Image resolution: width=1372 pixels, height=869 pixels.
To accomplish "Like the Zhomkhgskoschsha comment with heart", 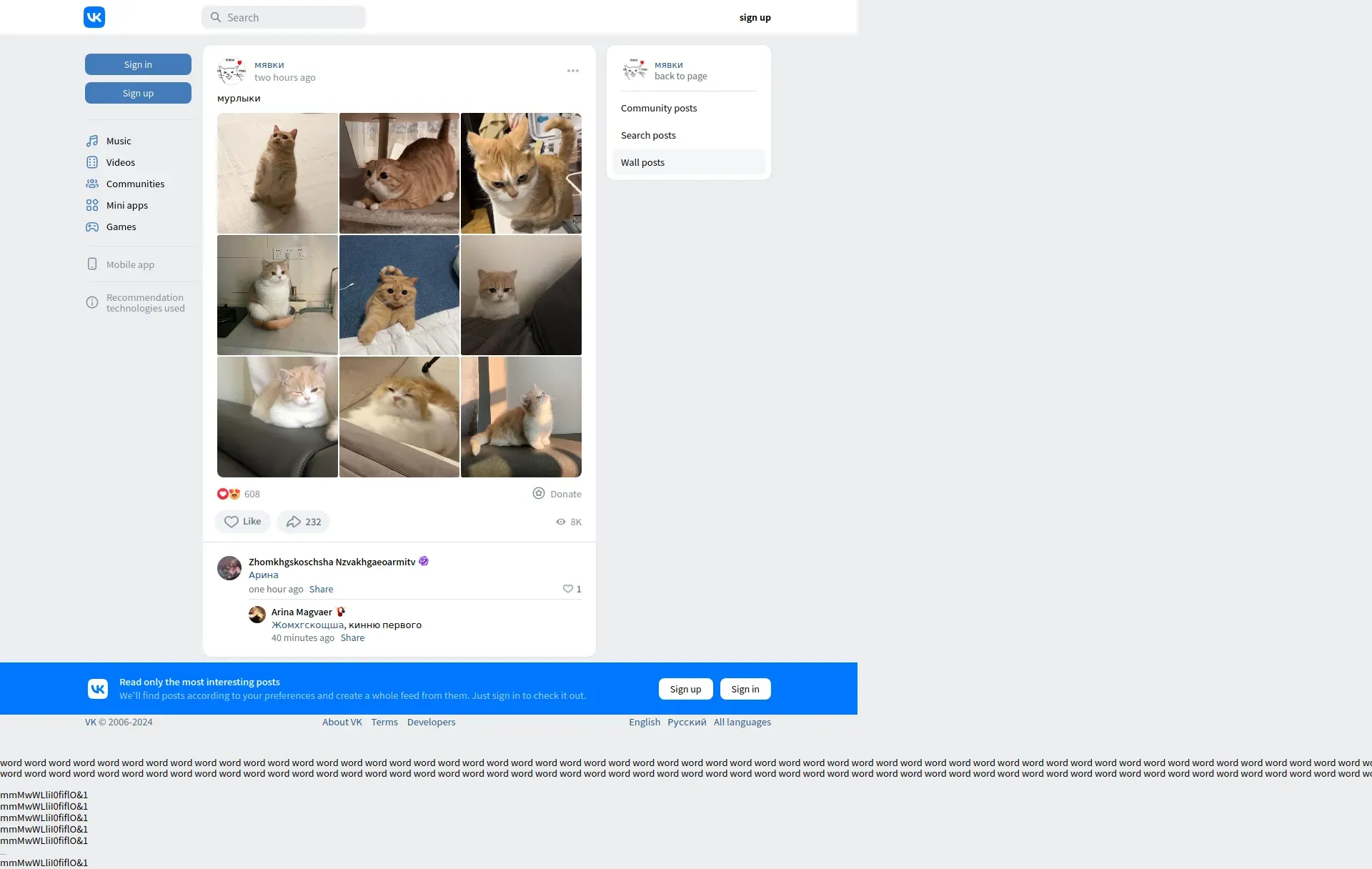I will coord(568,589).
